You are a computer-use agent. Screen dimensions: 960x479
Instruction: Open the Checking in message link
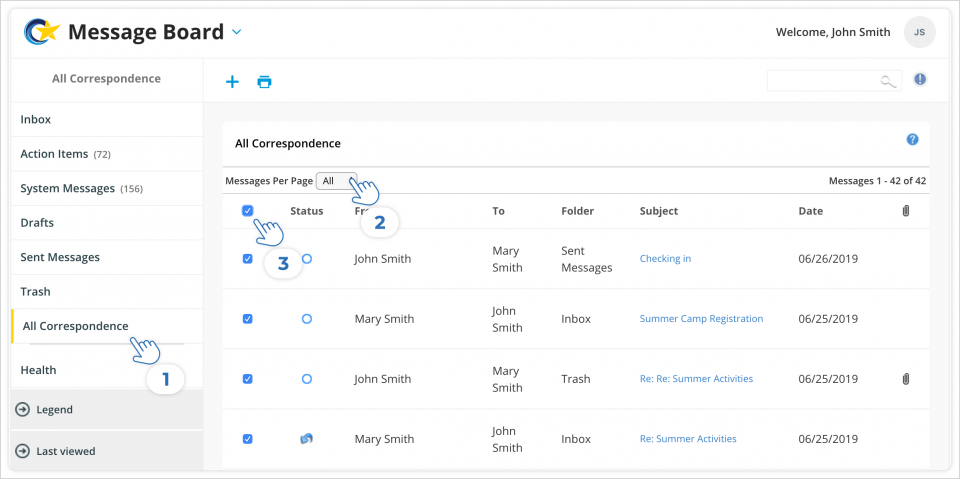tap(666, 258)
